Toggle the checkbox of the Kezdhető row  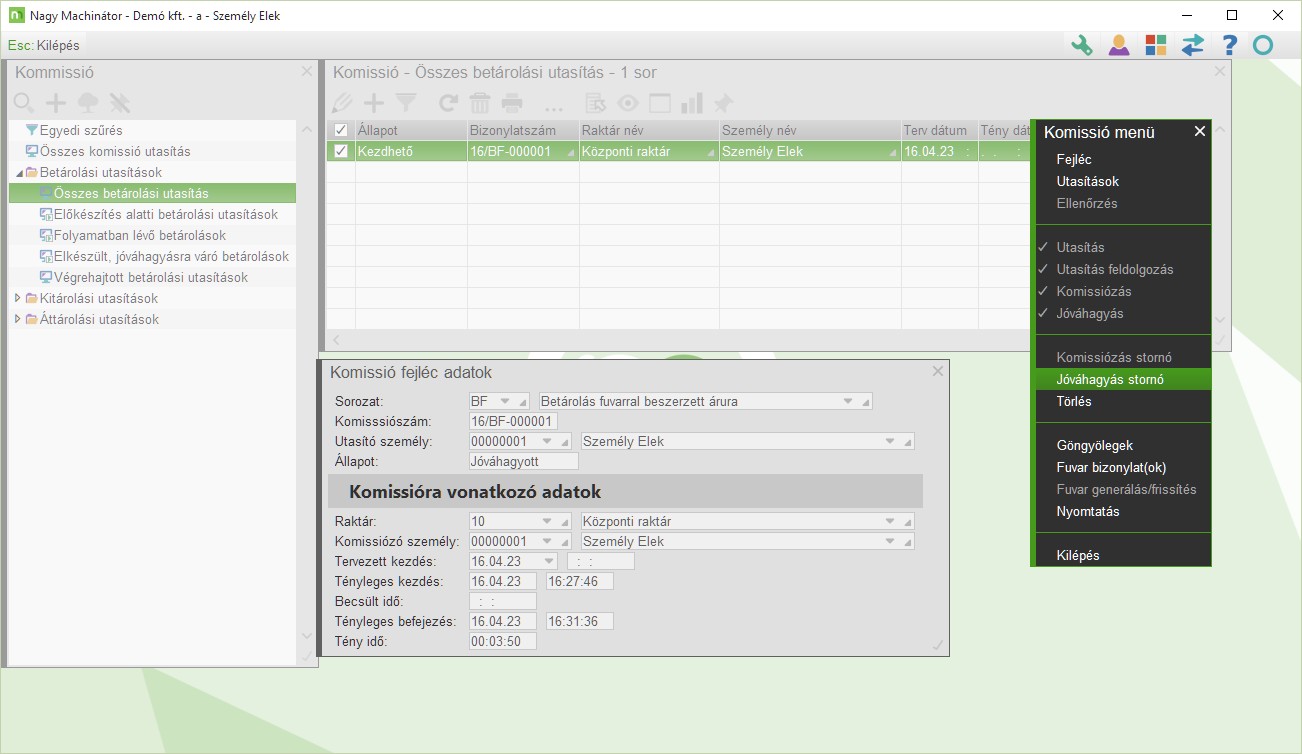341,151
